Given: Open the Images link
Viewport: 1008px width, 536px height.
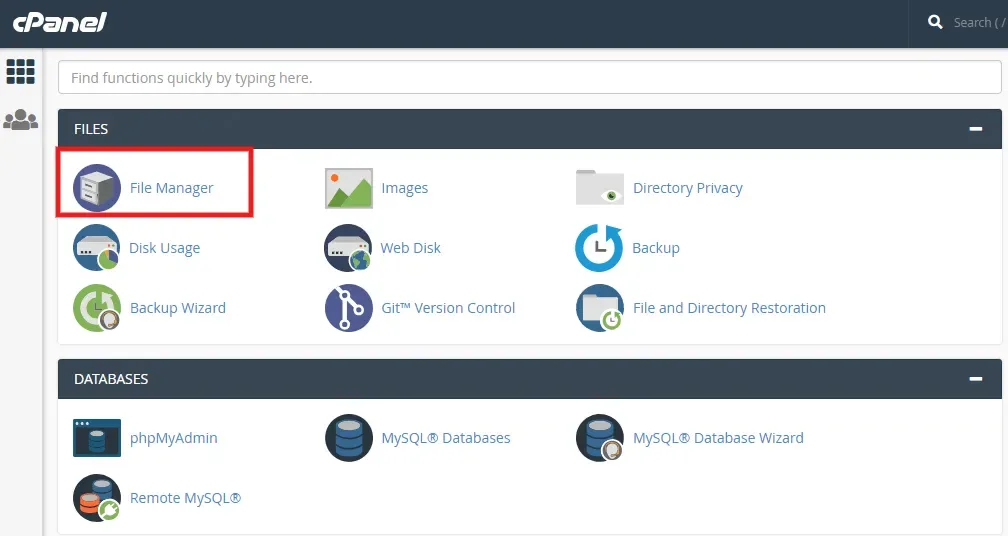Looking at the screenshot, I should point(404,188).
